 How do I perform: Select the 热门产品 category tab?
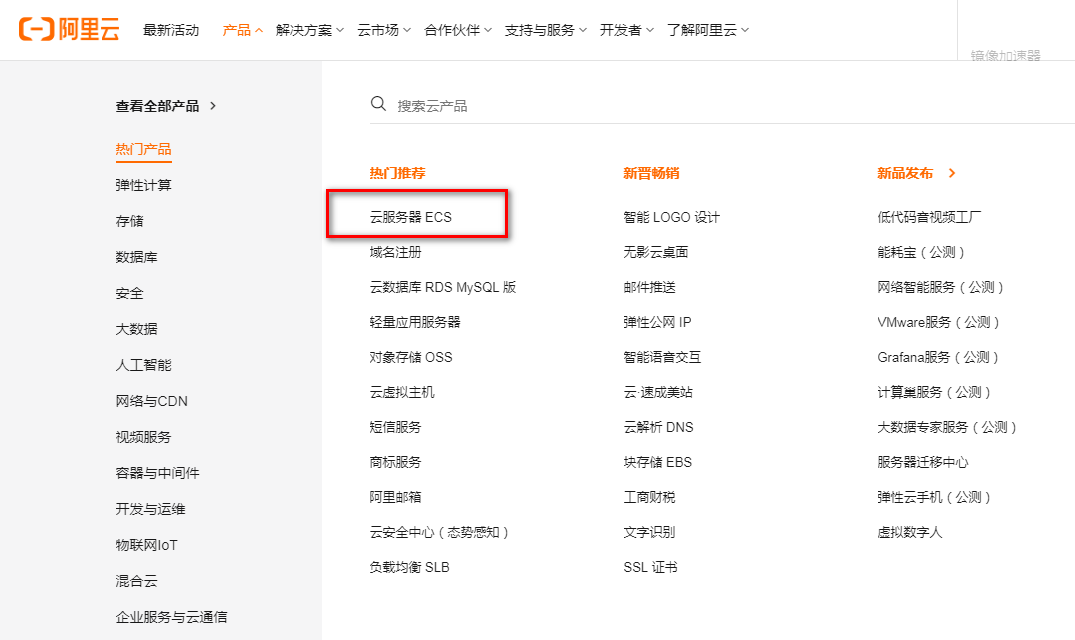pyautogui.click(x=143, y=149)
